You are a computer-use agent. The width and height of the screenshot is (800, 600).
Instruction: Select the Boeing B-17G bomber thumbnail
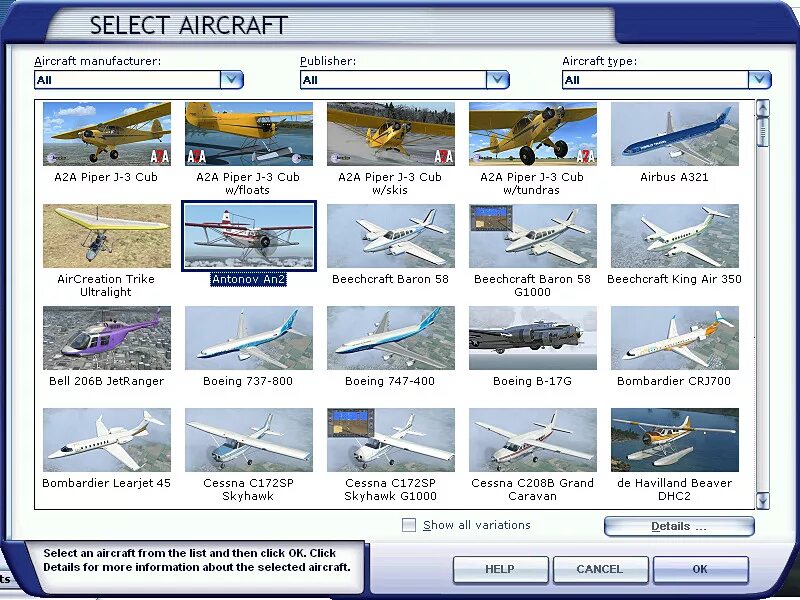point(533,338)
